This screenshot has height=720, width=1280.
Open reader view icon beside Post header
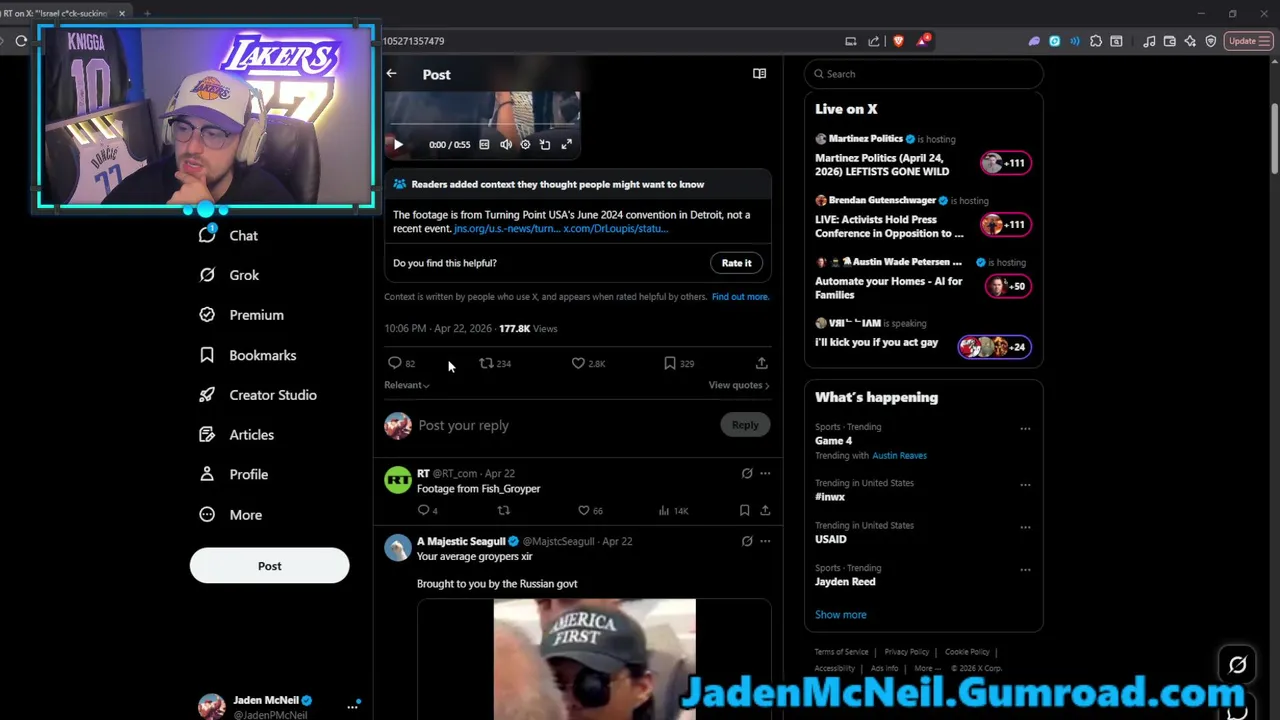click(759, 73)
